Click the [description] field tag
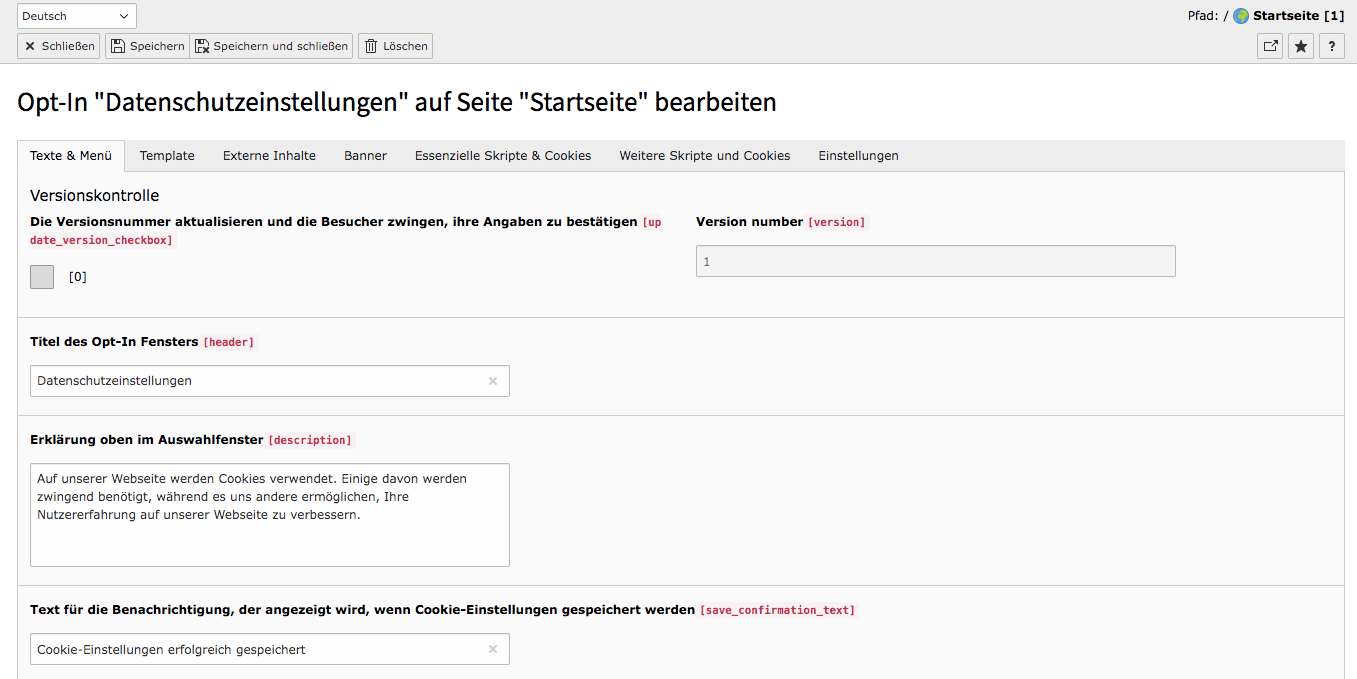Image resolution: width=1357 pixels, height=679 pixels. pos(310,440)
